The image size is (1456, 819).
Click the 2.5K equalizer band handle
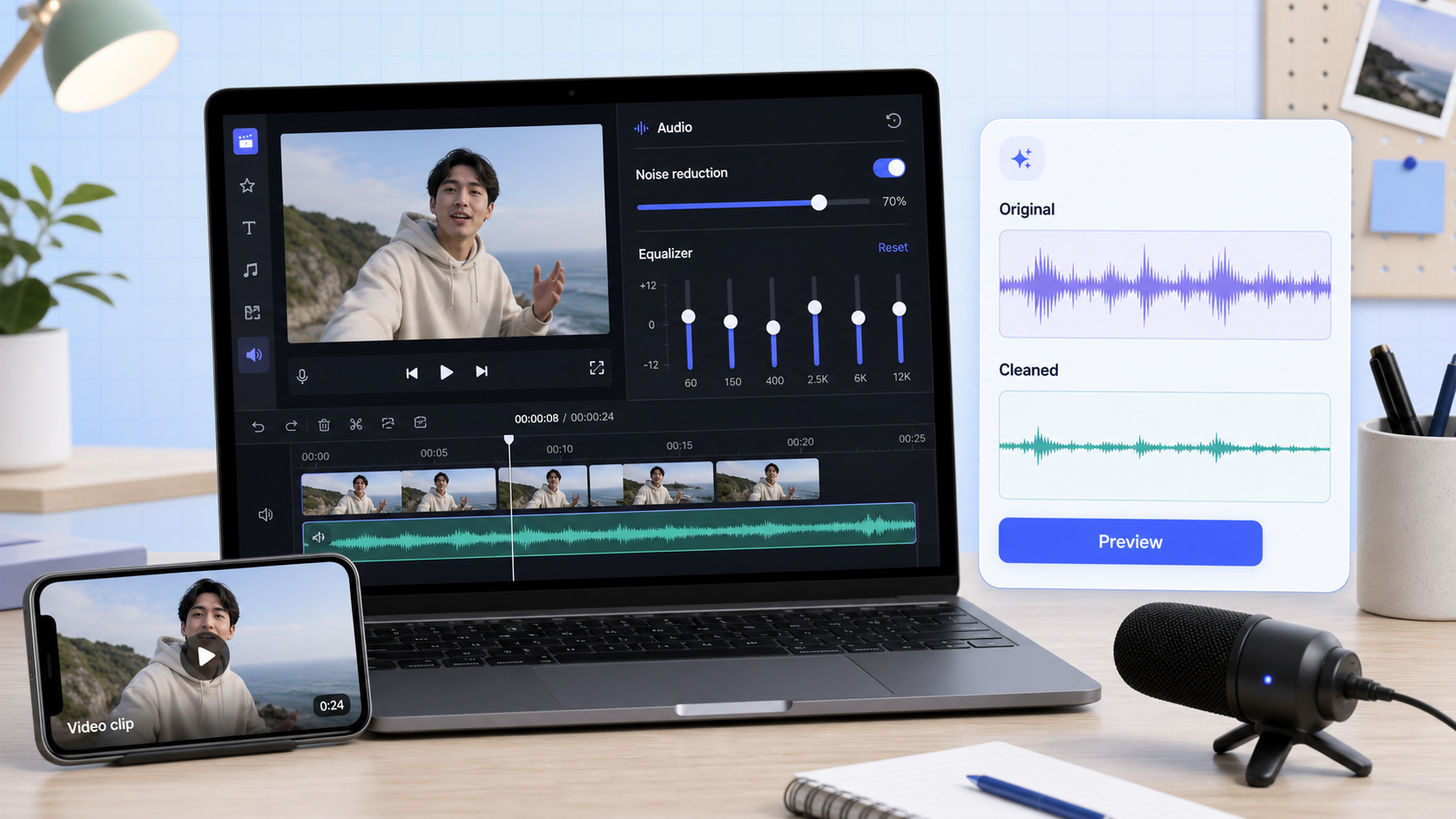[814, 307]
